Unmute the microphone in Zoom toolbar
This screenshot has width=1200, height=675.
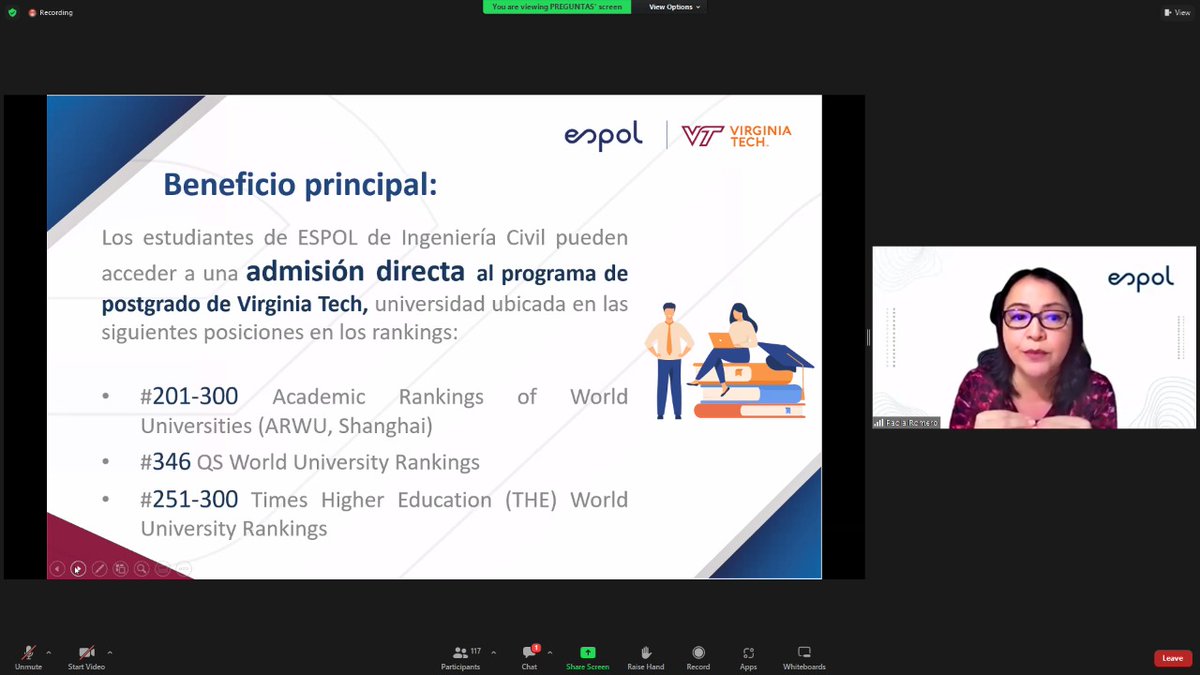tap(28, 657)
